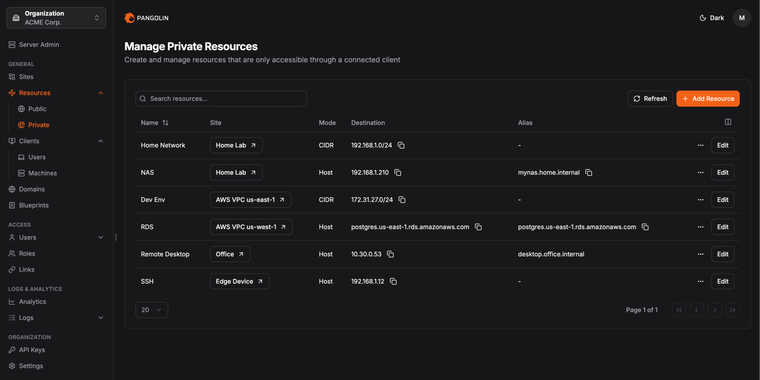
Task: Copy the 192.168.1.12 destination
Action: click(394, 281)
